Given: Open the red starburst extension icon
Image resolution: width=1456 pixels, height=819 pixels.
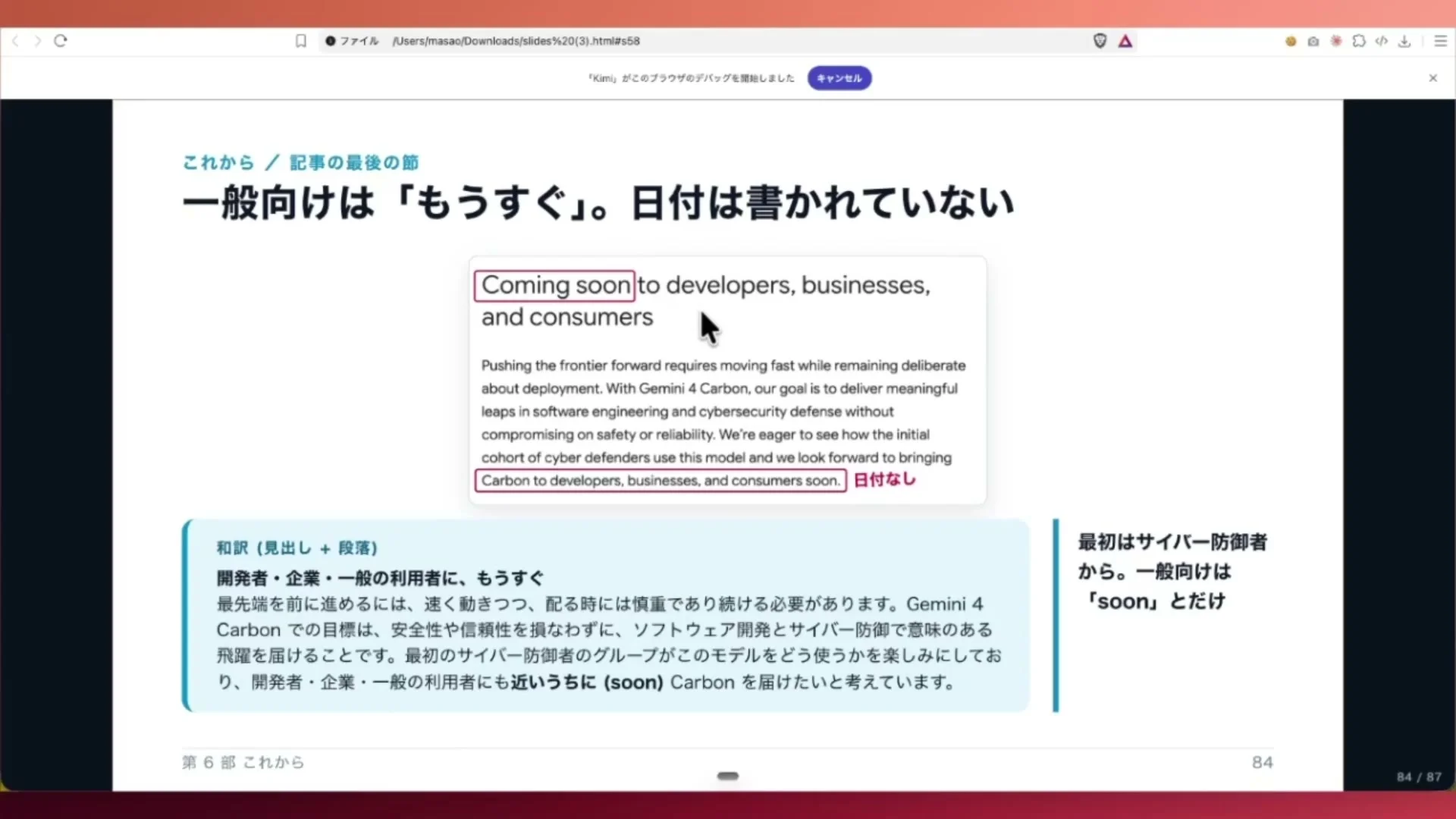Looking at the screenshot, I should click(x=1336, y=41).
